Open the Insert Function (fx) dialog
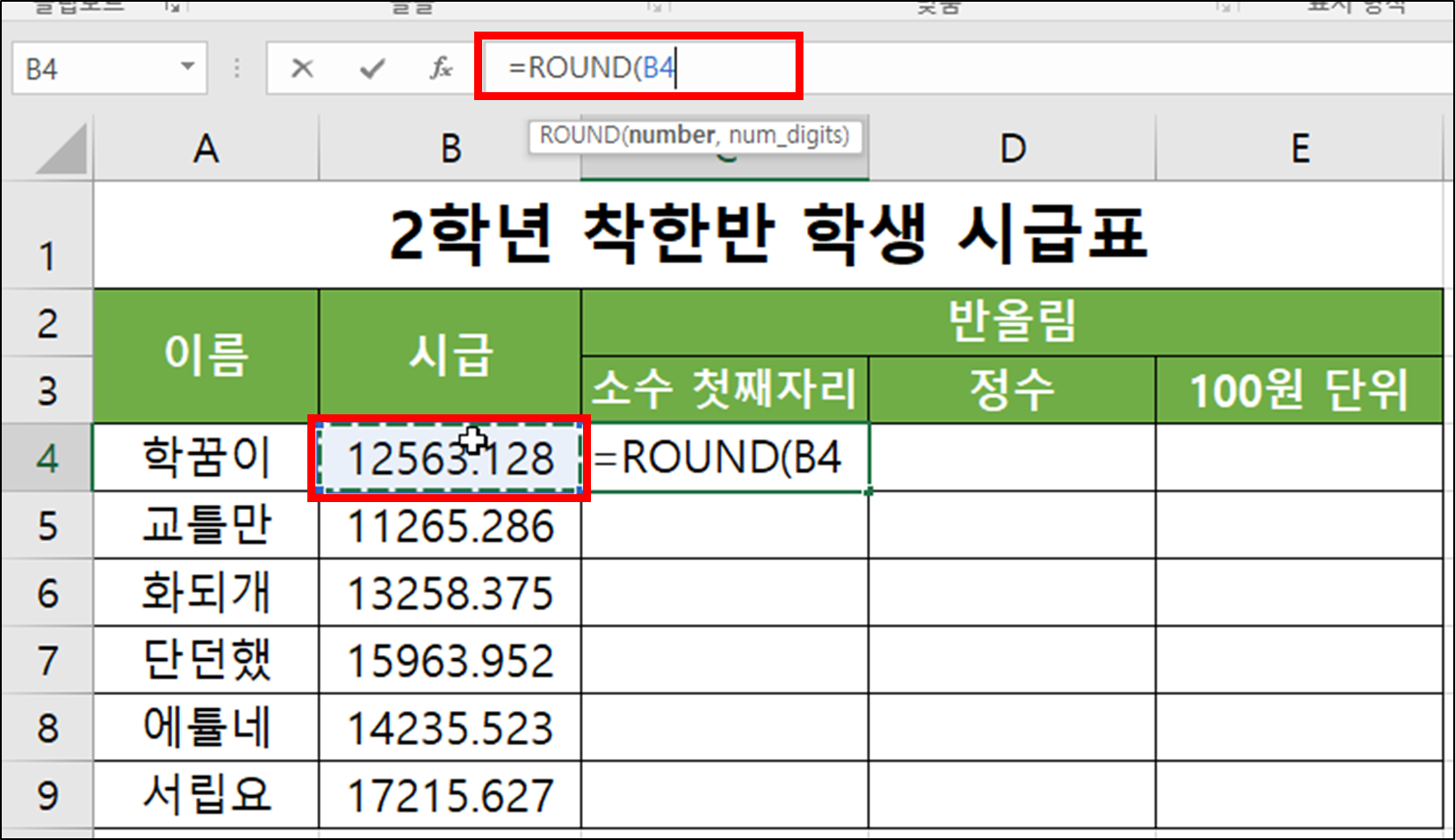This screenshot has width=1455, height=840. click(x=440, y=67)
